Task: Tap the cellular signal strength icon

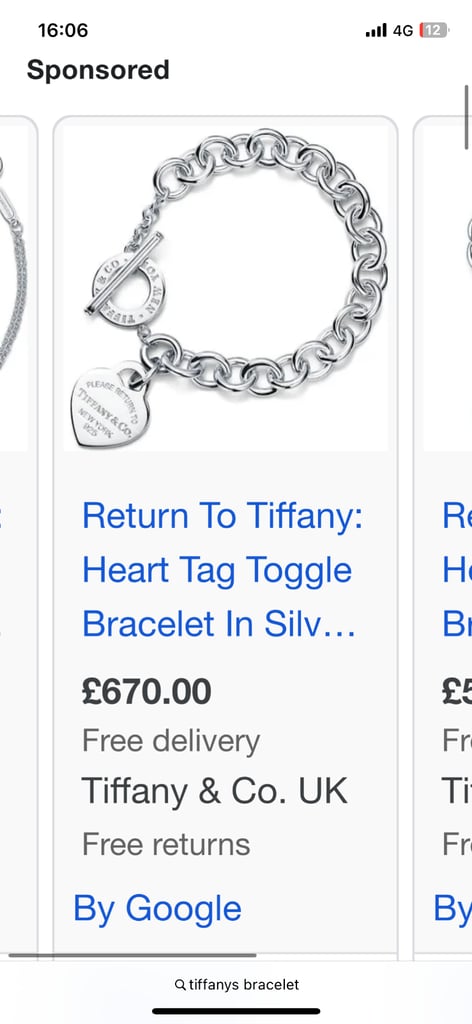Action: 376,30
